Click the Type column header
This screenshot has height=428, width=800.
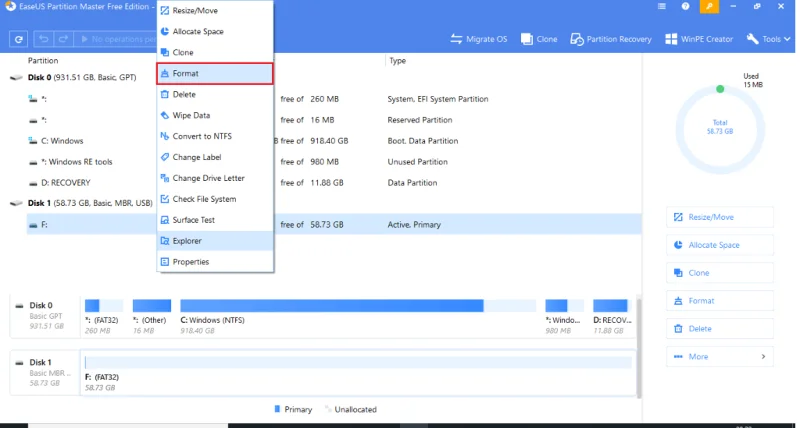tap(397, 61)
